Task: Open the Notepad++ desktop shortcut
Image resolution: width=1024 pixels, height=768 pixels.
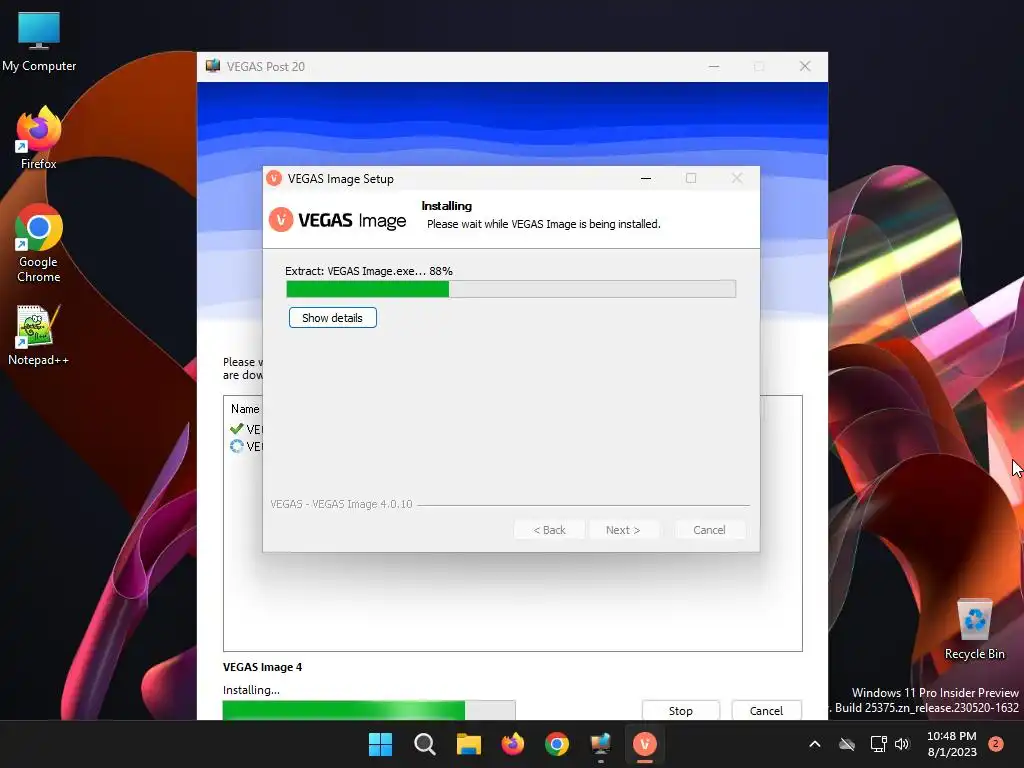Action: point(39,335)
